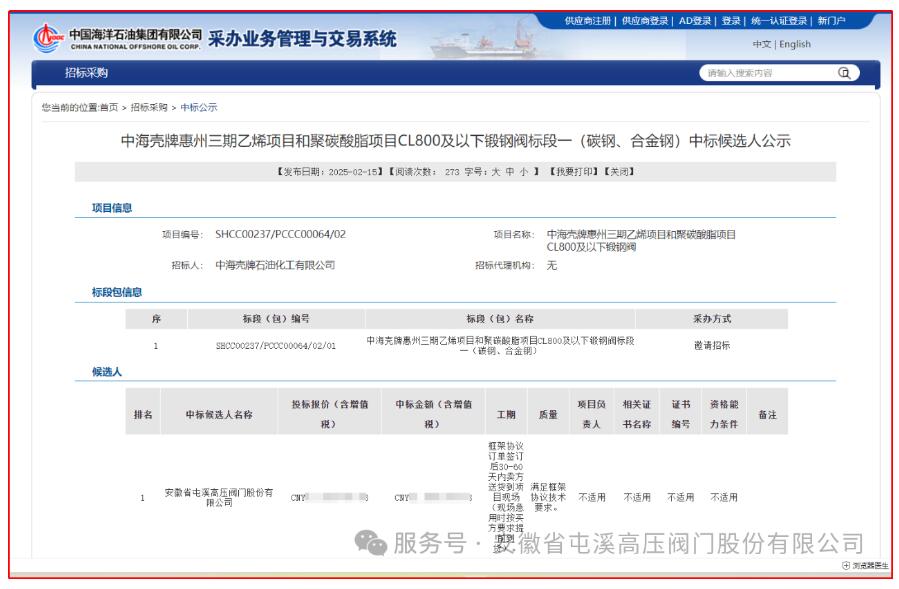Go to 中标公示 in breadcrumb
899x589 pixels.
coord(199,107)
